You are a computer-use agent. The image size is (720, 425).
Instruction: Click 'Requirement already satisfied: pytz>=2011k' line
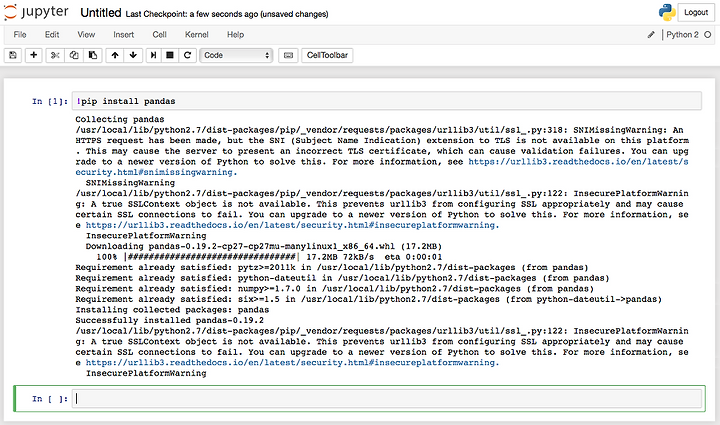click(x=332, y=268)
